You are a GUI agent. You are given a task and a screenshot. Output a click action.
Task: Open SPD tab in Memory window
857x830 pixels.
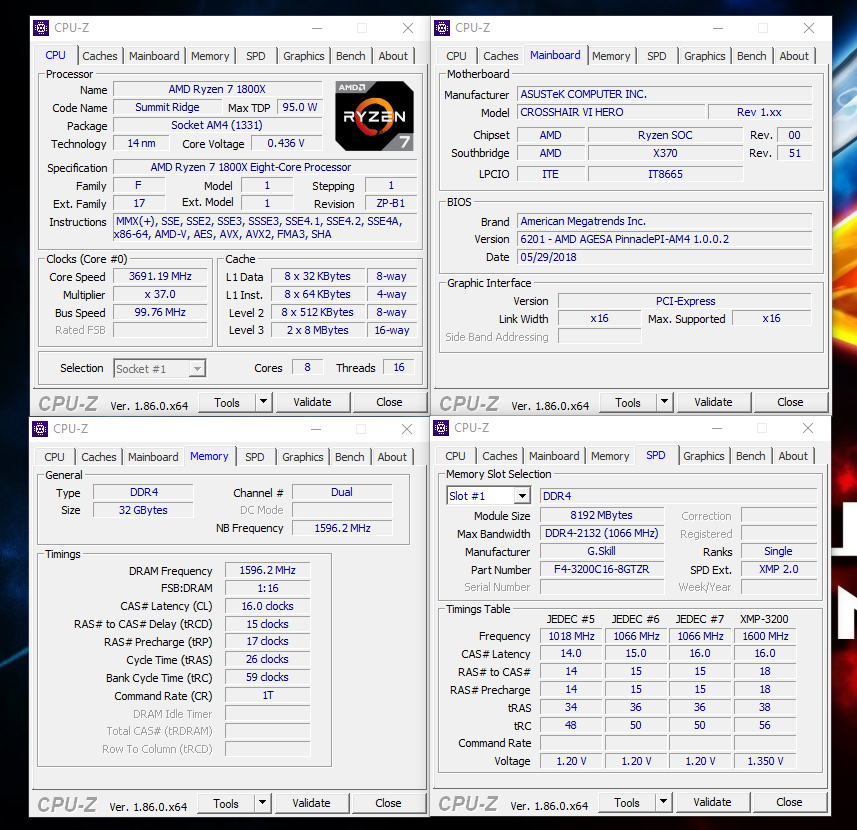click(x=255, y=457)
